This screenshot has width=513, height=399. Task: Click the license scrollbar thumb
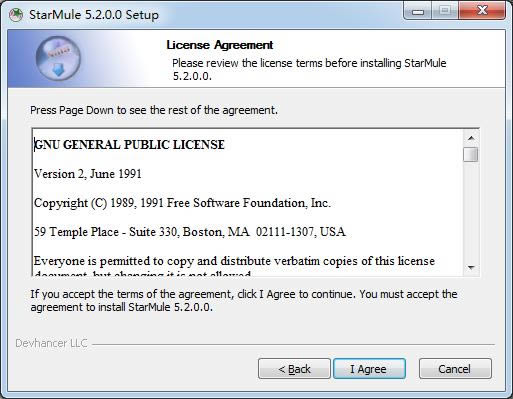click(471, 155)
